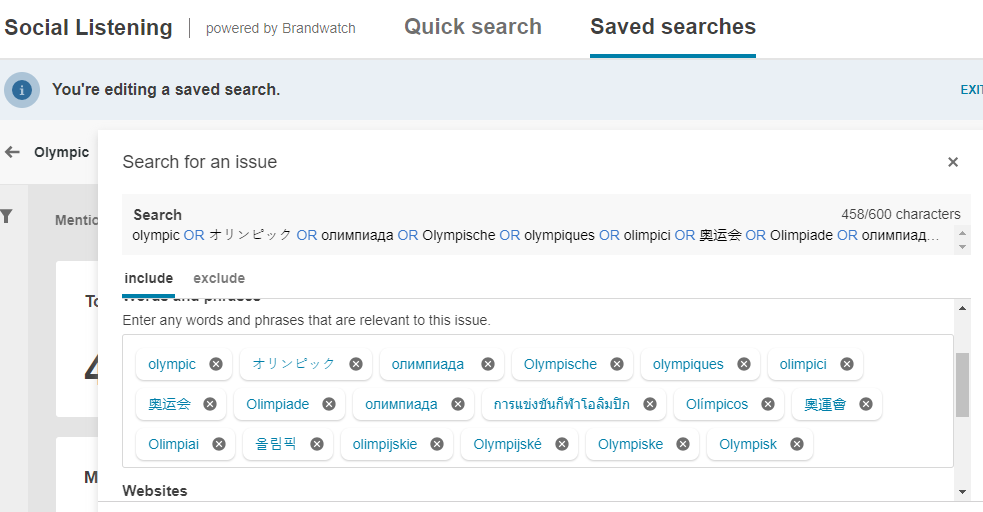Click the "powered by Brandwatch" text

point(280,28)
